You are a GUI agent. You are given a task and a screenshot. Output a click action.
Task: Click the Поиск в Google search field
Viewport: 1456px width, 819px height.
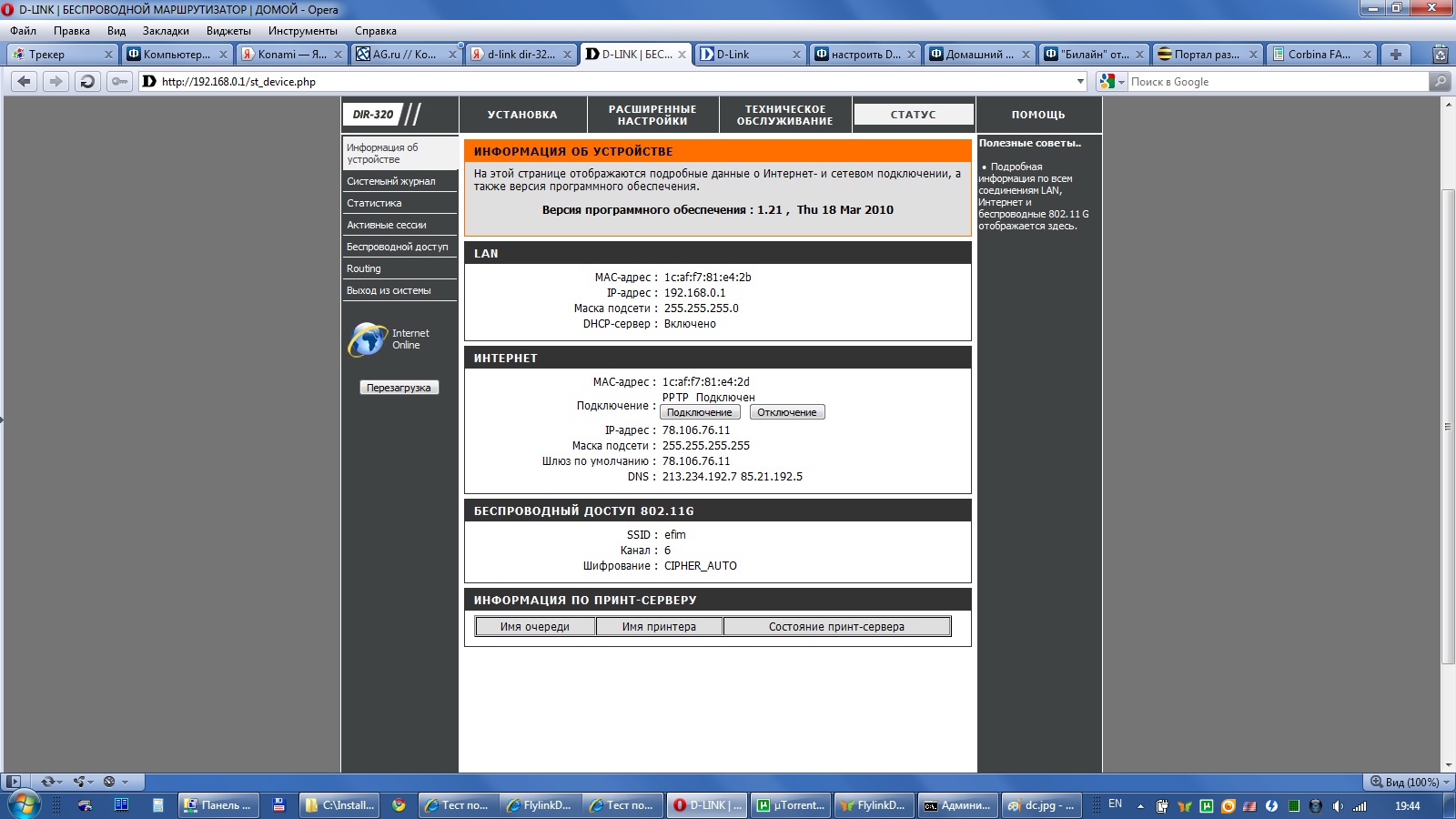(1279, 82)
